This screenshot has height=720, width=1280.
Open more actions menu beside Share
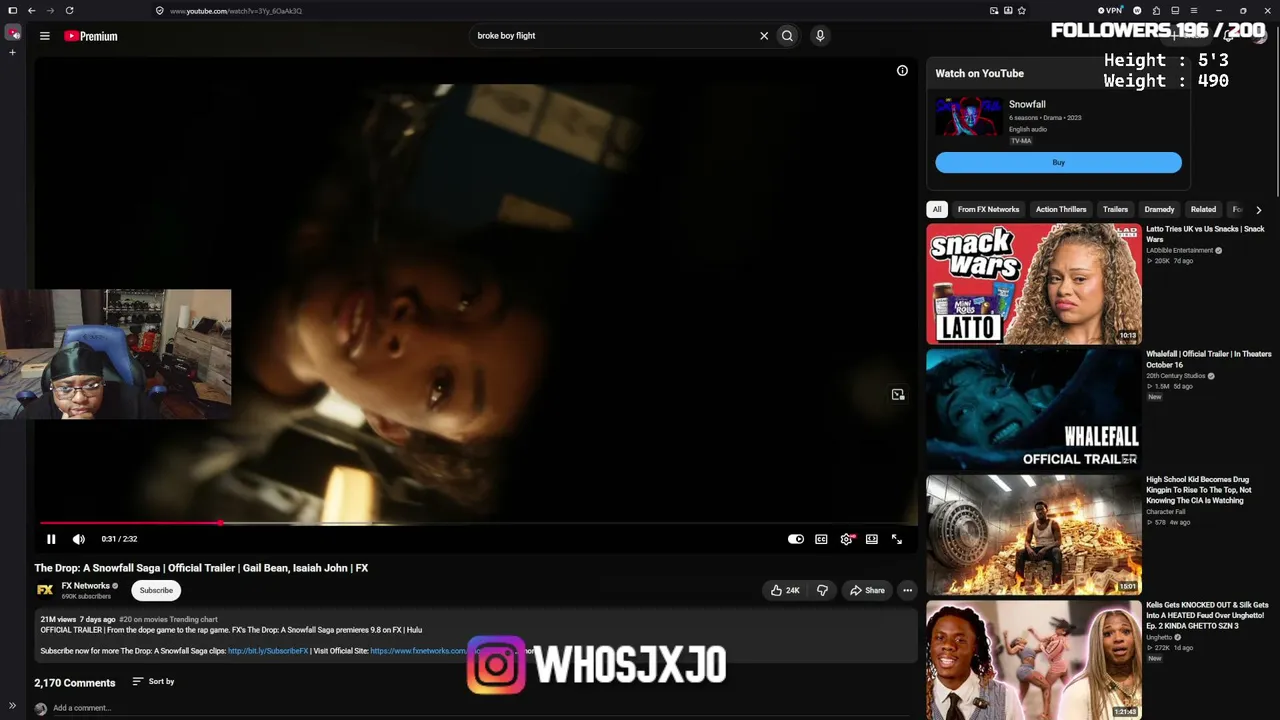pyautogui.click(x=908, y=590)
